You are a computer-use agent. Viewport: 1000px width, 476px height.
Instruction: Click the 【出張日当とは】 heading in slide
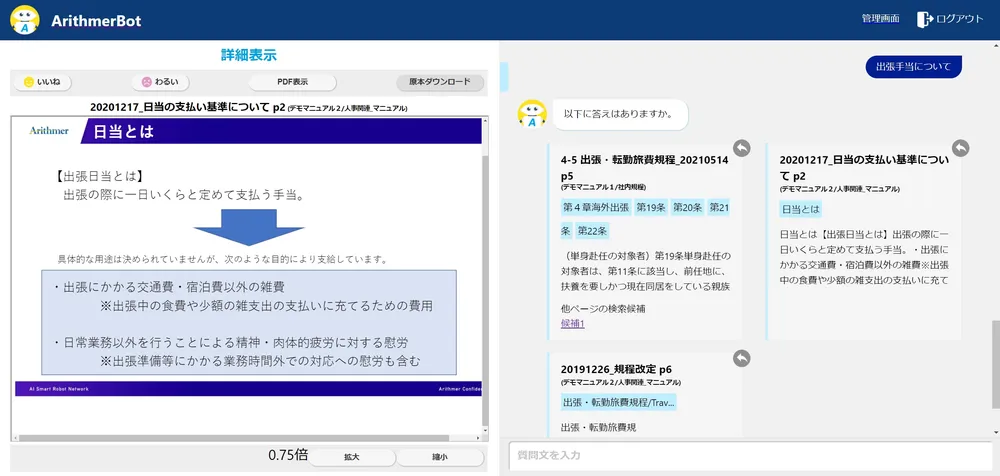click(x=98, y=175)
